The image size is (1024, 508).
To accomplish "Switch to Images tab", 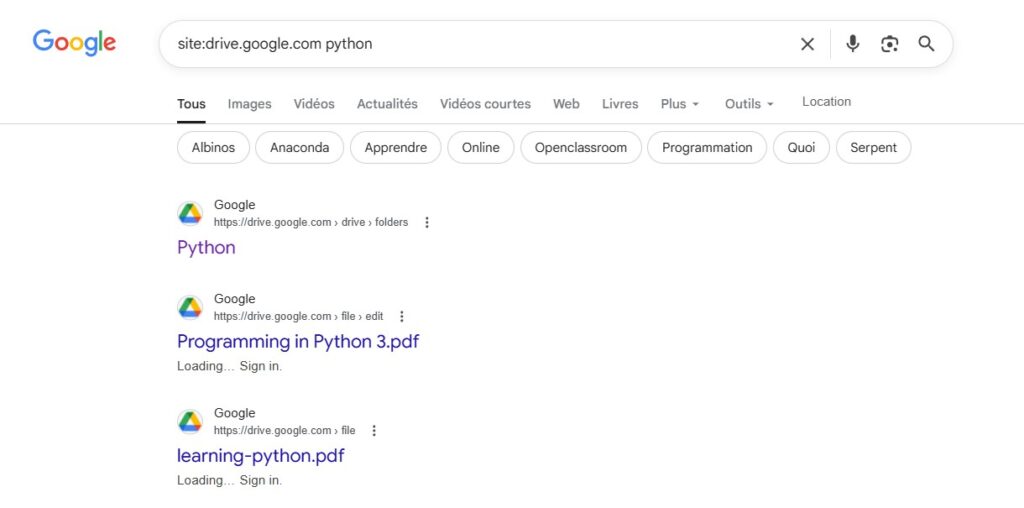I will point(249,104).
